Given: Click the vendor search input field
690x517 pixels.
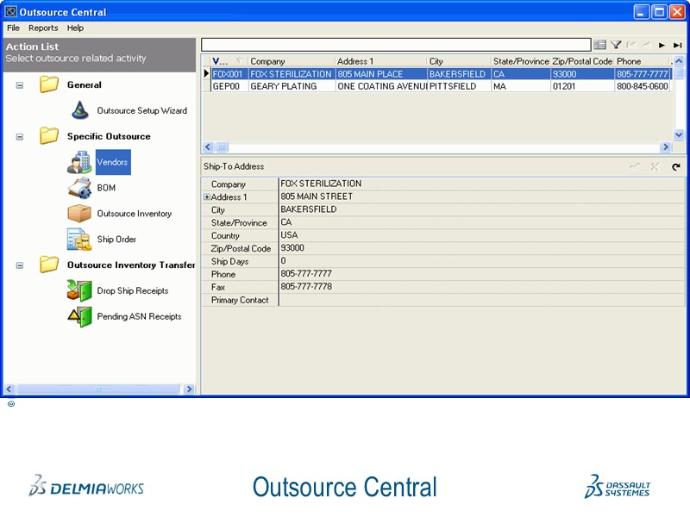Looking at the screenshot, I should (x=395, y=45).
